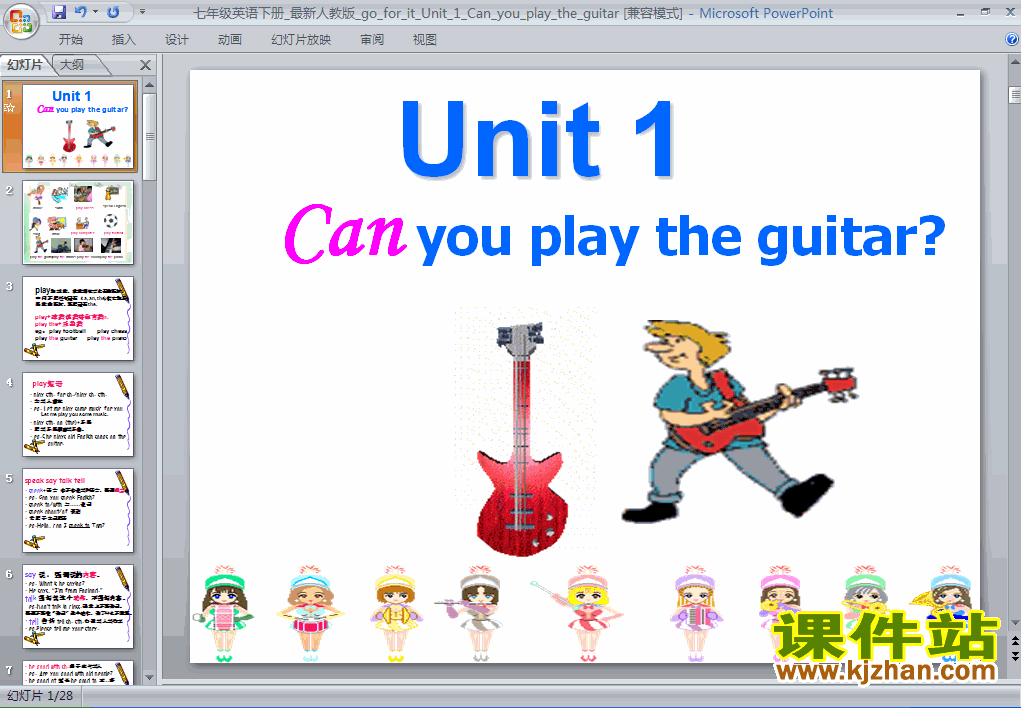Image resolution: width=1021 pixels, height=708 pixels.
Task: Minimize the PowerPoint window
Action: tap(960, 12)
